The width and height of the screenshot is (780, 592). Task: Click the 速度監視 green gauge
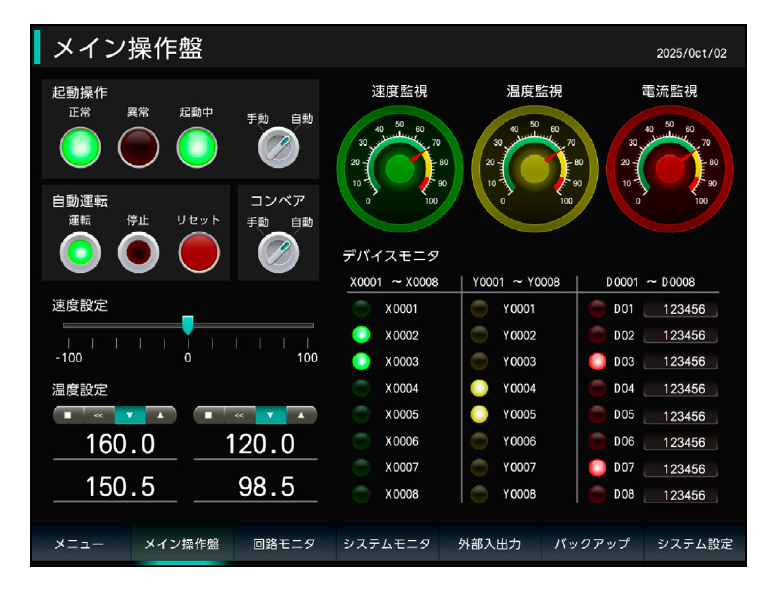[x=399, y=169]
